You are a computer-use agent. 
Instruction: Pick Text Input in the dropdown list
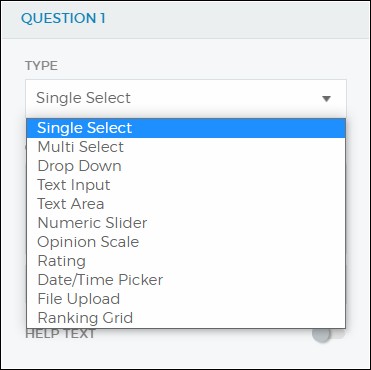click(186, 185)
